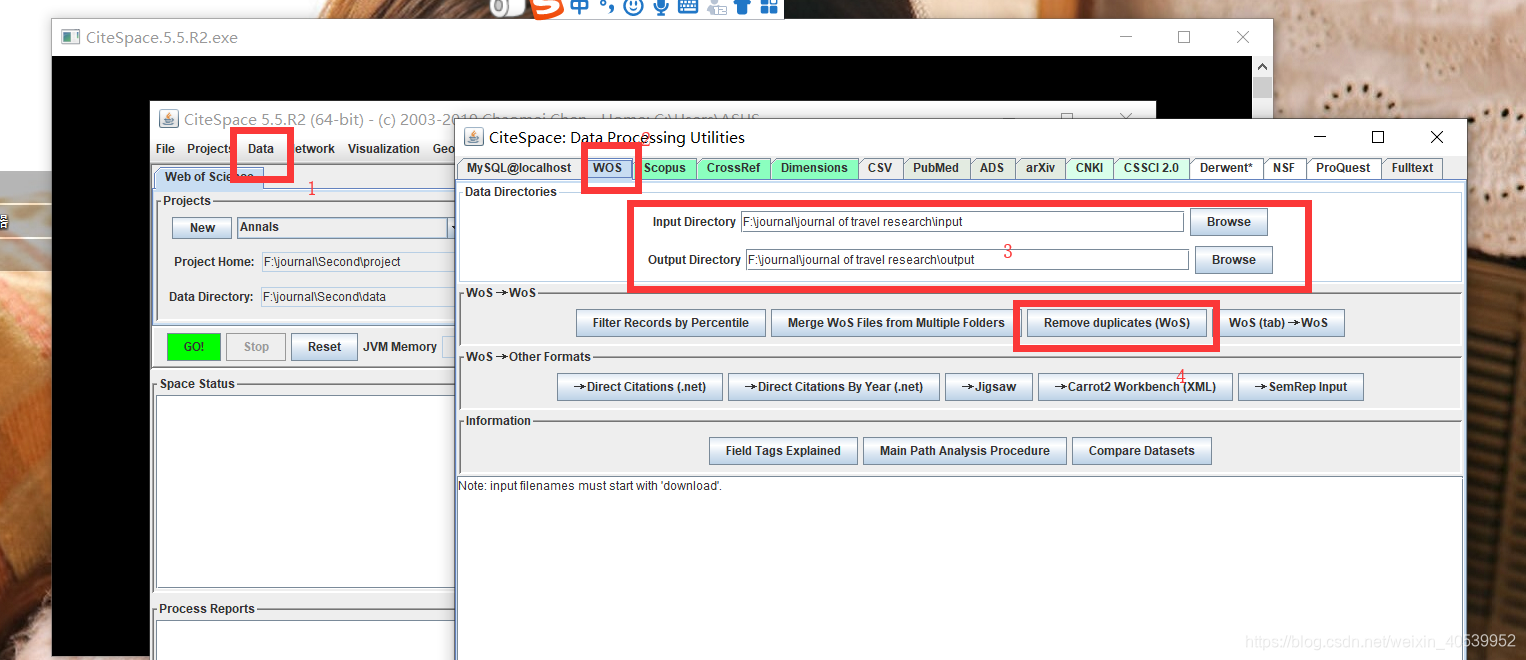
Task: Close the CiteSpace.5.5.R2.exe console window
Action: tap(1242, 37)
